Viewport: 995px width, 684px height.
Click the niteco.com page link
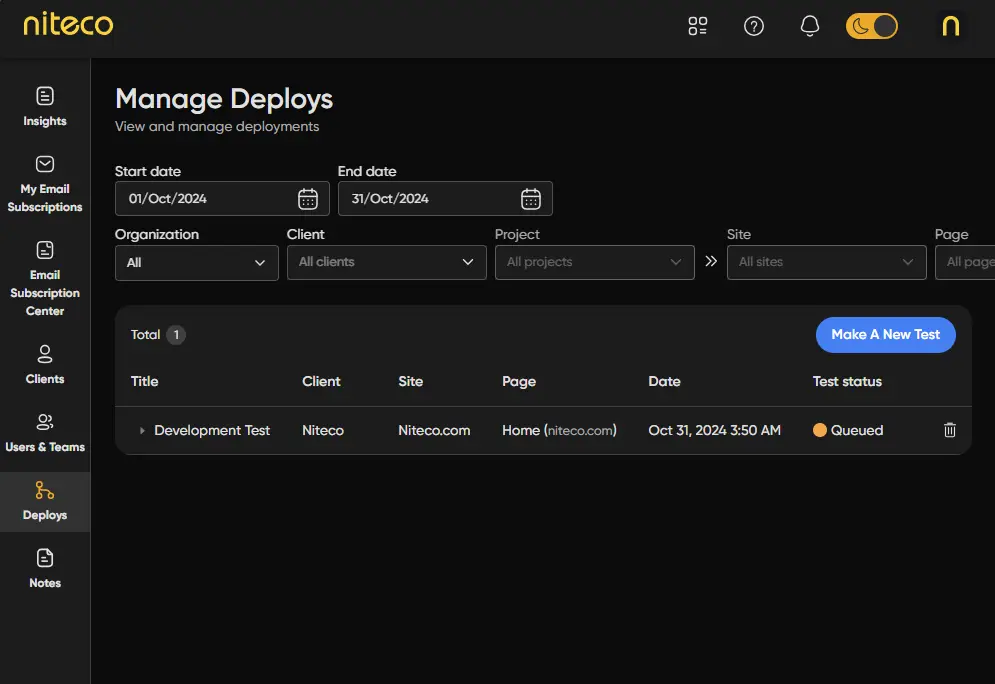click(x=580, y=431)
